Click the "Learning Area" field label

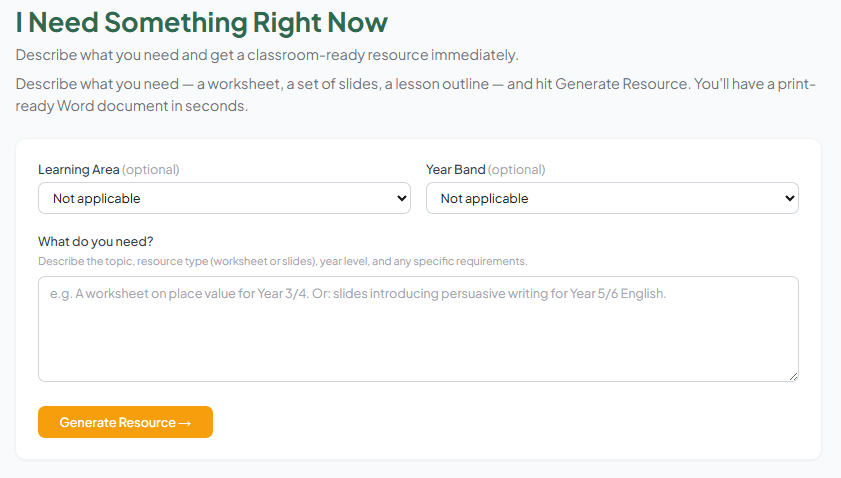point(79,169)
